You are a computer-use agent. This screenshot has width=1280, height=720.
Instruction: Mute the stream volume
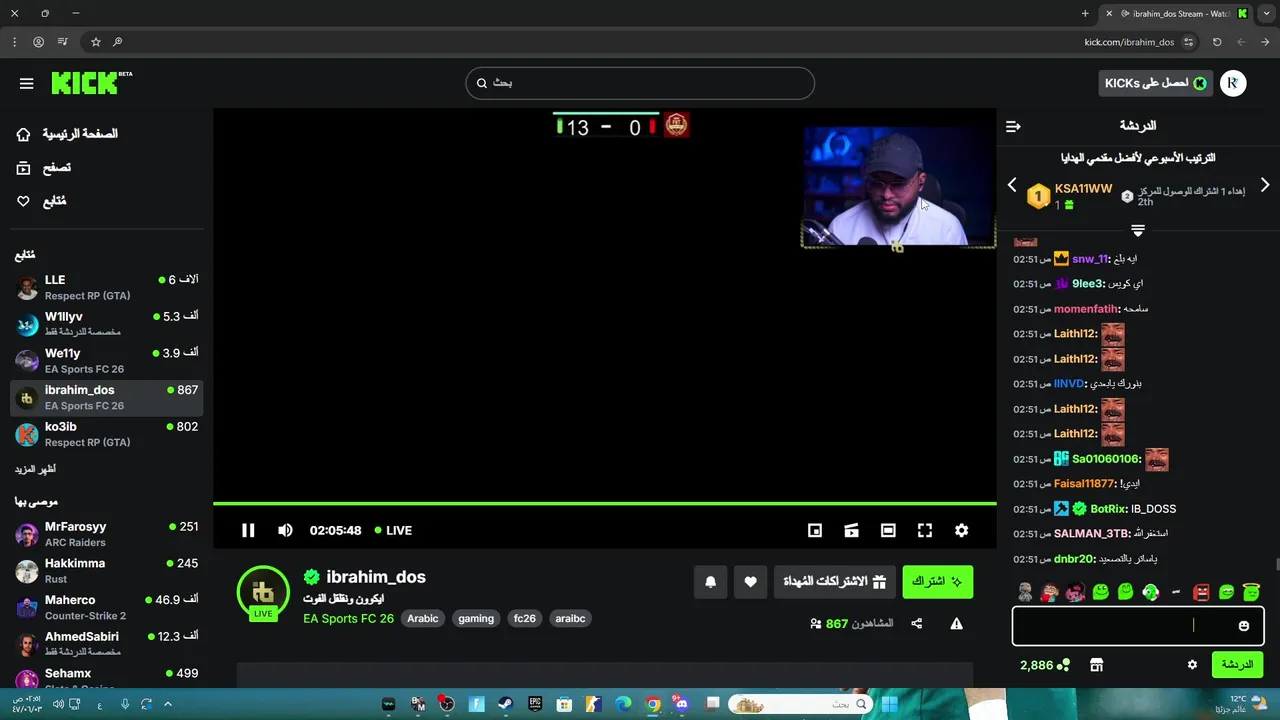(285, 530)
